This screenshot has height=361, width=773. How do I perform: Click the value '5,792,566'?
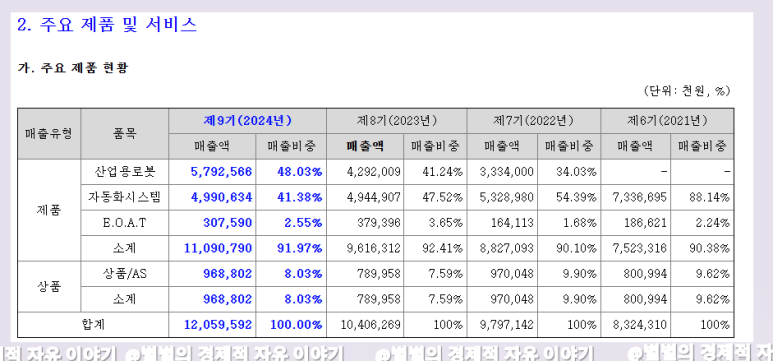pyautogui.click(x=221, y=172)
